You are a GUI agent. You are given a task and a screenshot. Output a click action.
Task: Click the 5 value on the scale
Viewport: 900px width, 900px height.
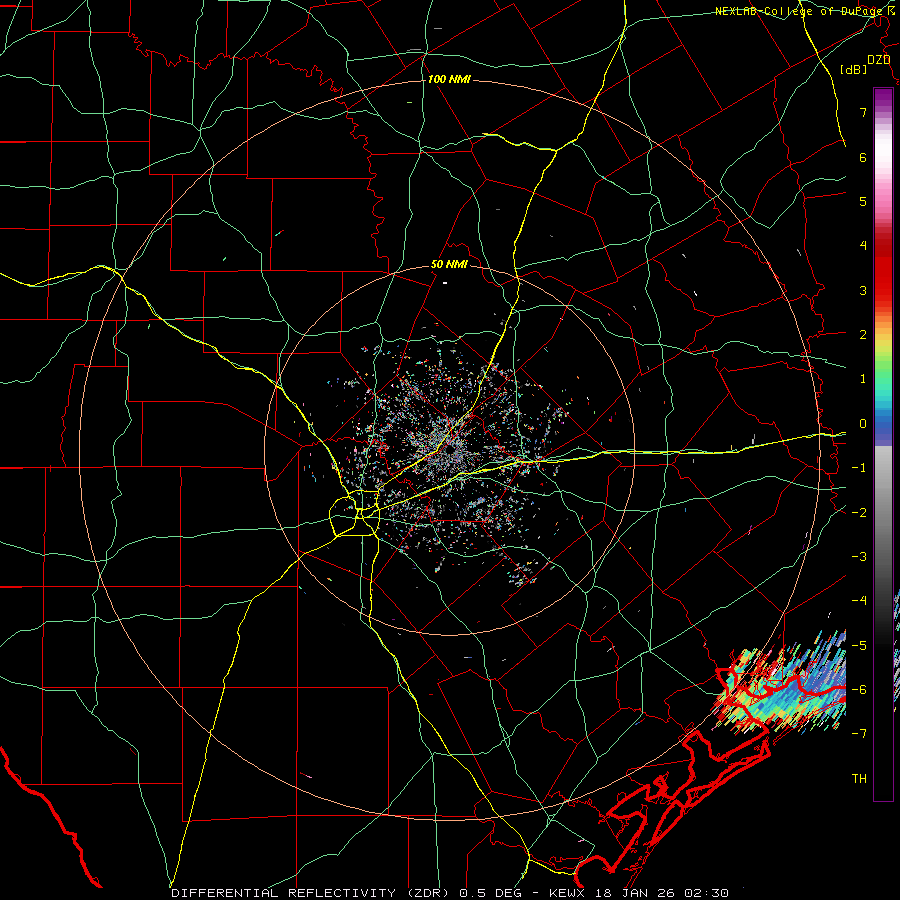tap(863, 201)
